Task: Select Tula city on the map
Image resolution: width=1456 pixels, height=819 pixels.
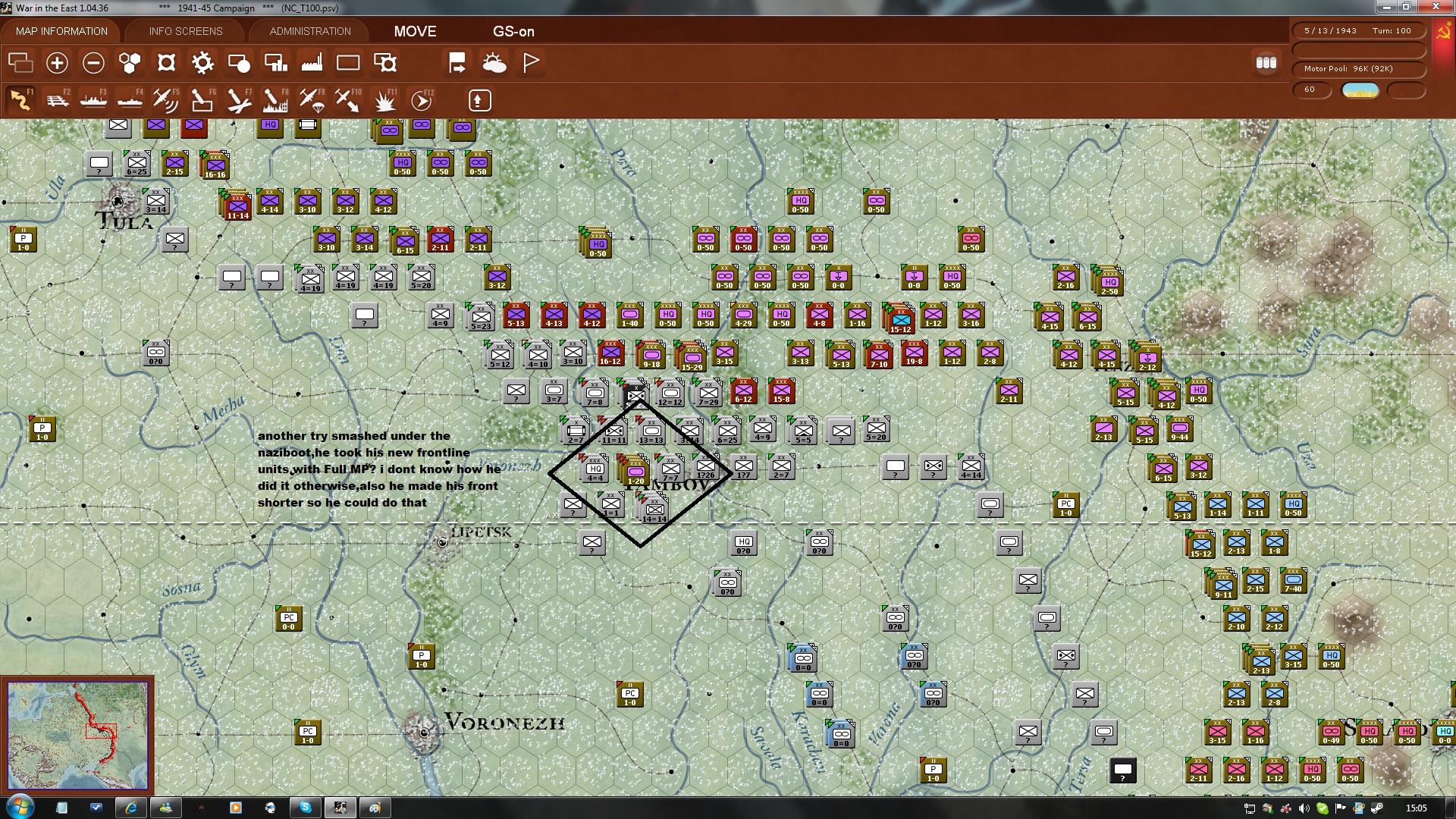Action: click(x=119, y=201)
